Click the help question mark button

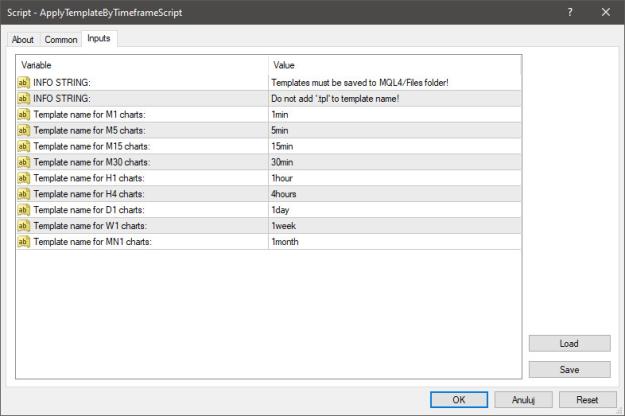click(x=570, y=12)
